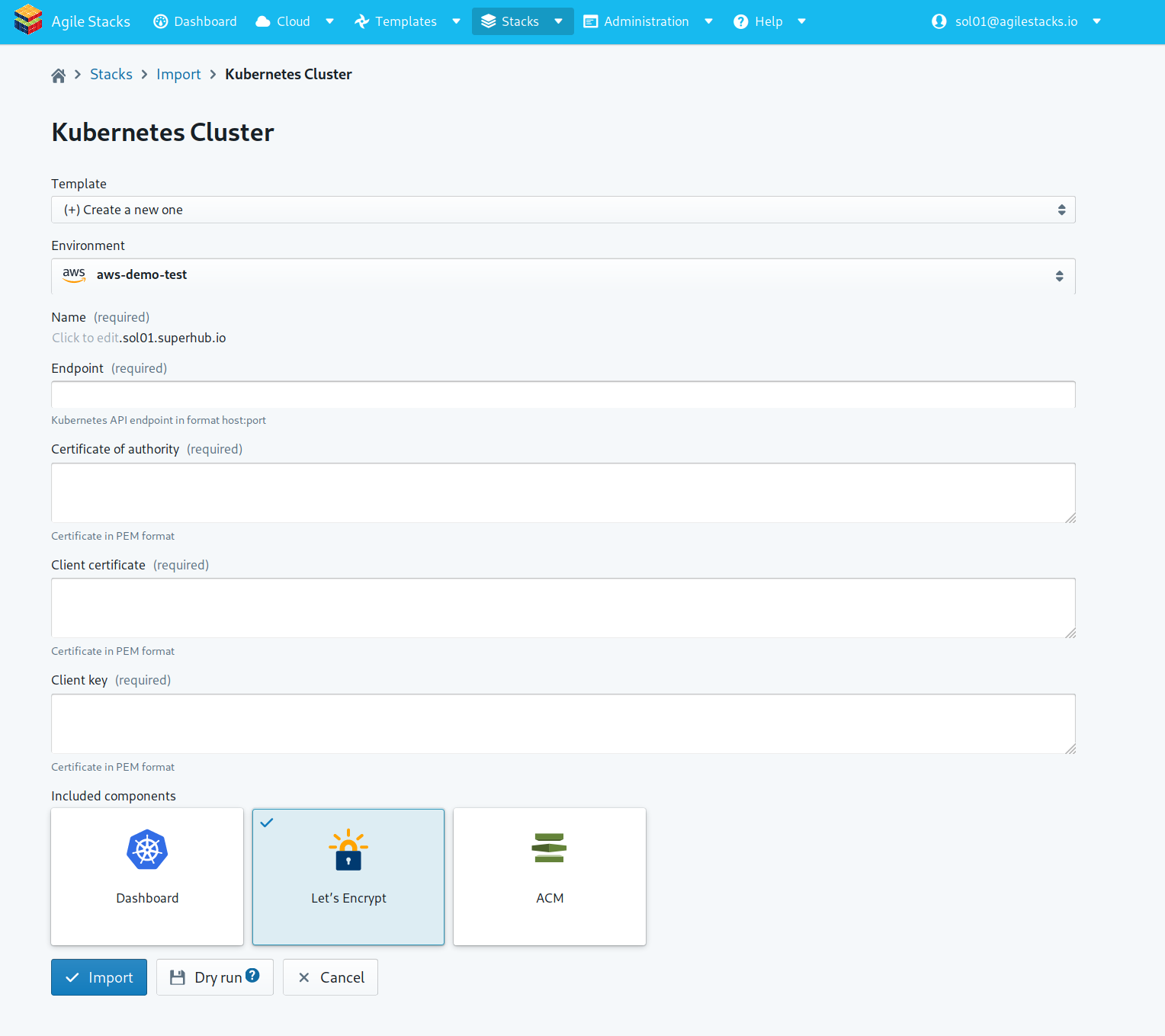Image resolution: width=1165 pixels, height=1036 pixels.
Task: Click the Let's Encrypt padlock icon
Action: pyautogui.click(x=348, y=850)
